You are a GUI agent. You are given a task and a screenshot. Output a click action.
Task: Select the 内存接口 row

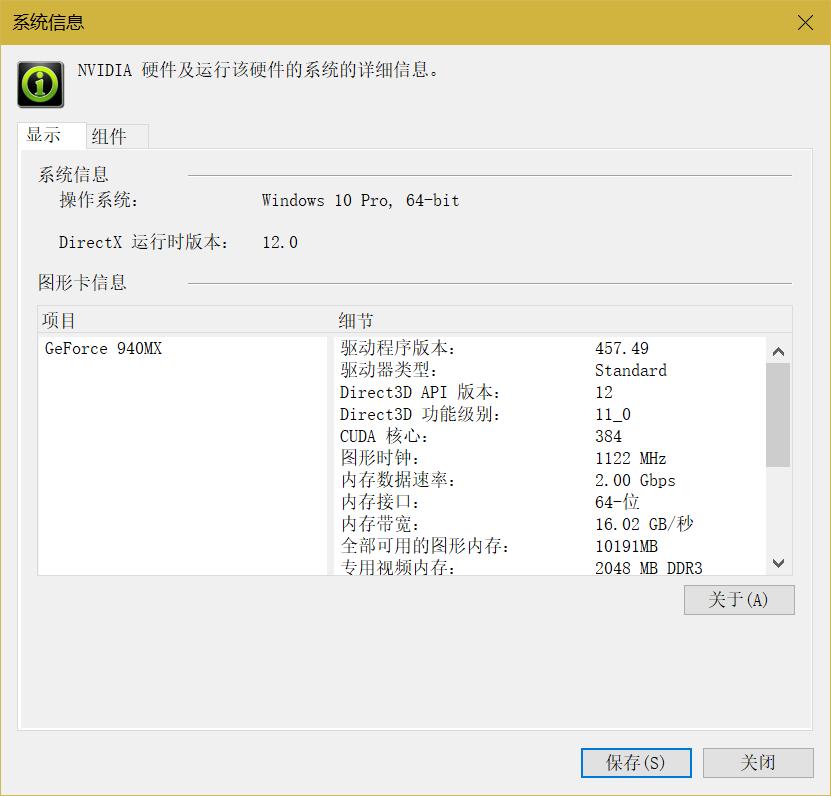(x=550, y=502)
